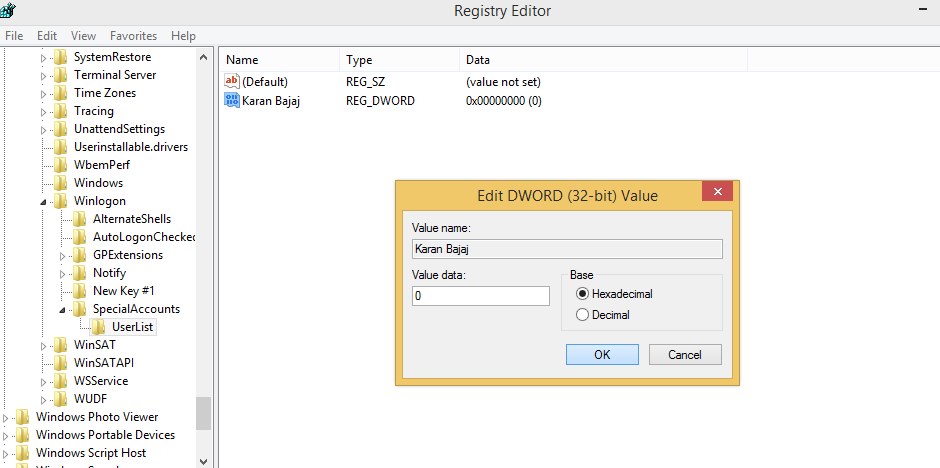Select the Windows Script Host key
Viewport: 940px width, 468px height.
click(x=91, y=453)
